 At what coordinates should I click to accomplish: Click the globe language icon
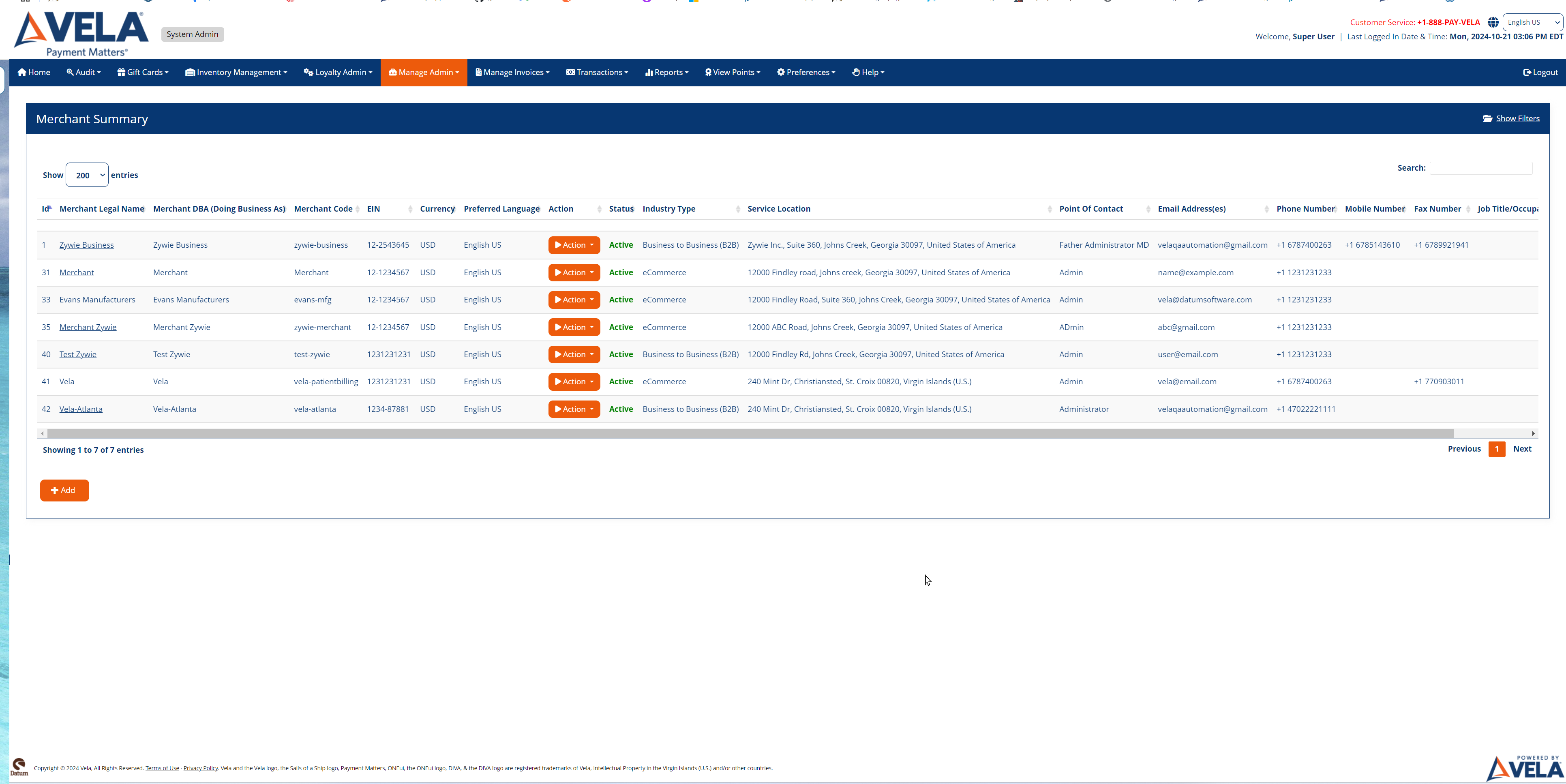click(1493, 22)
